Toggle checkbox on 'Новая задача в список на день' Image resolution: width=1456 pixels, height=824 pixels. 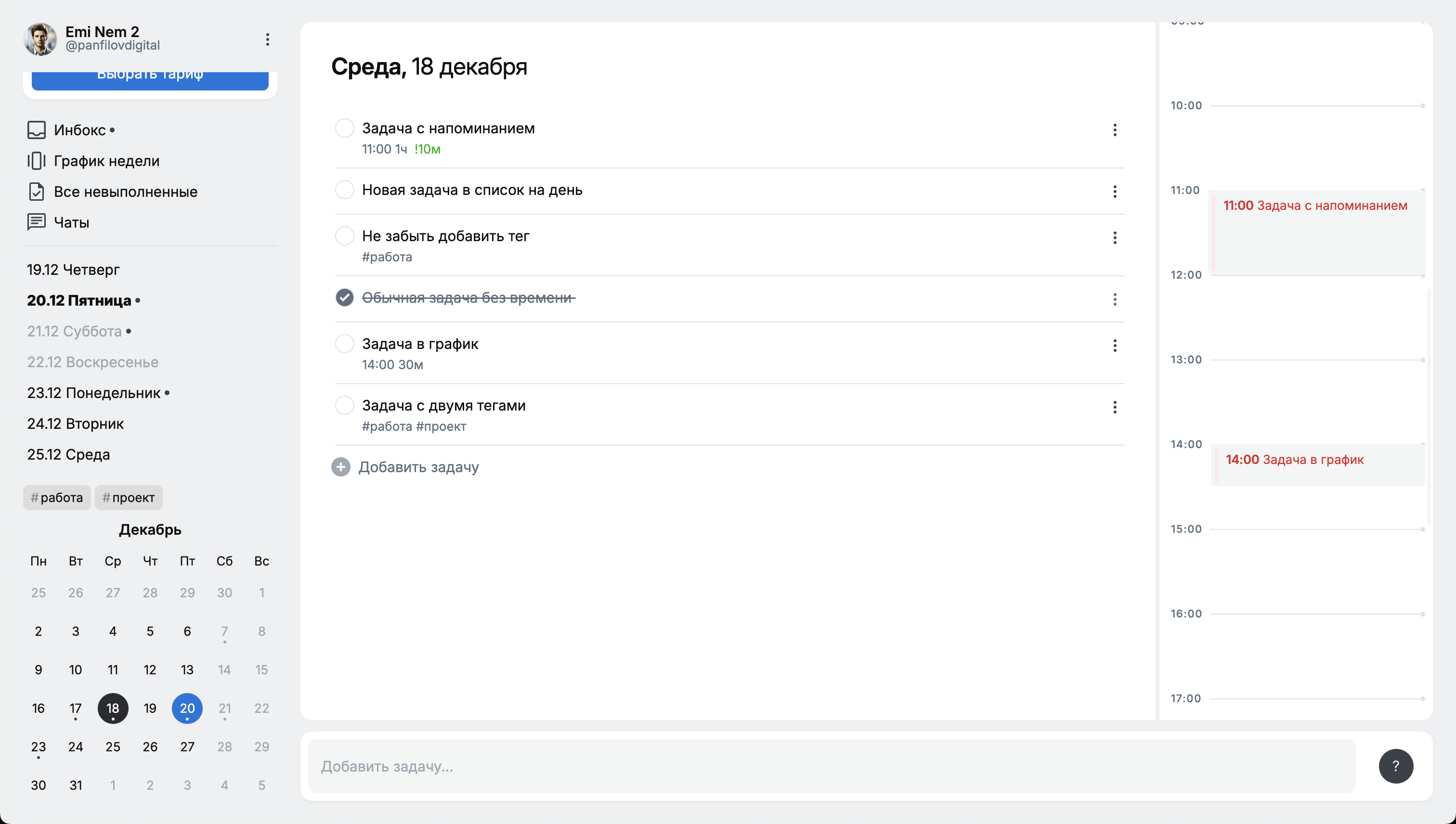(343, 189)
